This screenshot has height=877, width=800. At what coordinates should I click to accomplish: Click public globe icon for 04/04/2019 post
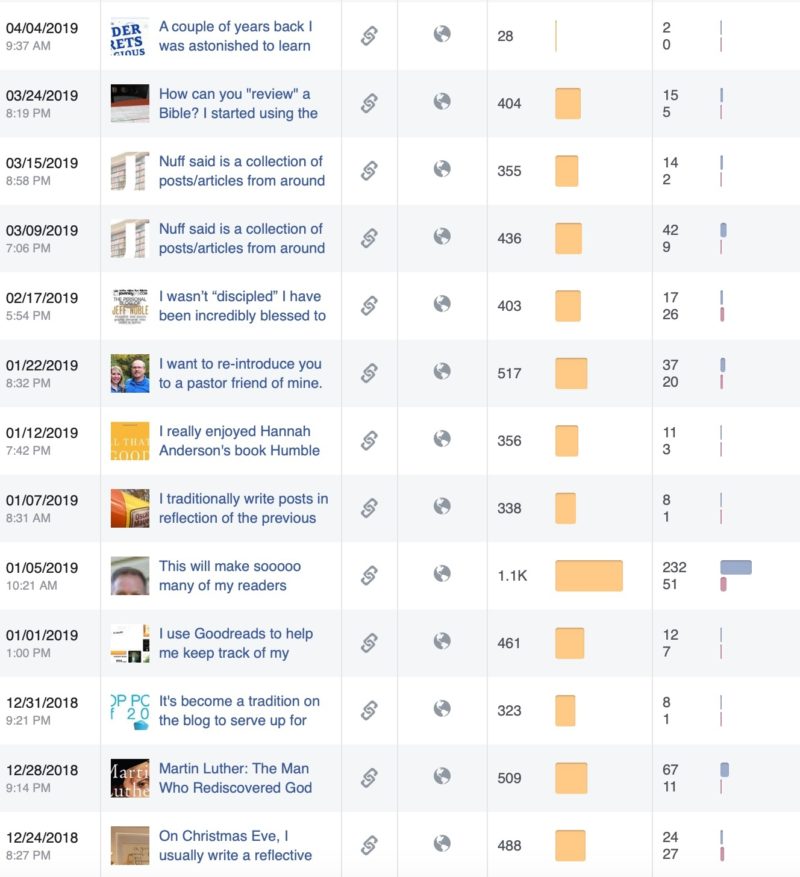(x=442, y=35)
